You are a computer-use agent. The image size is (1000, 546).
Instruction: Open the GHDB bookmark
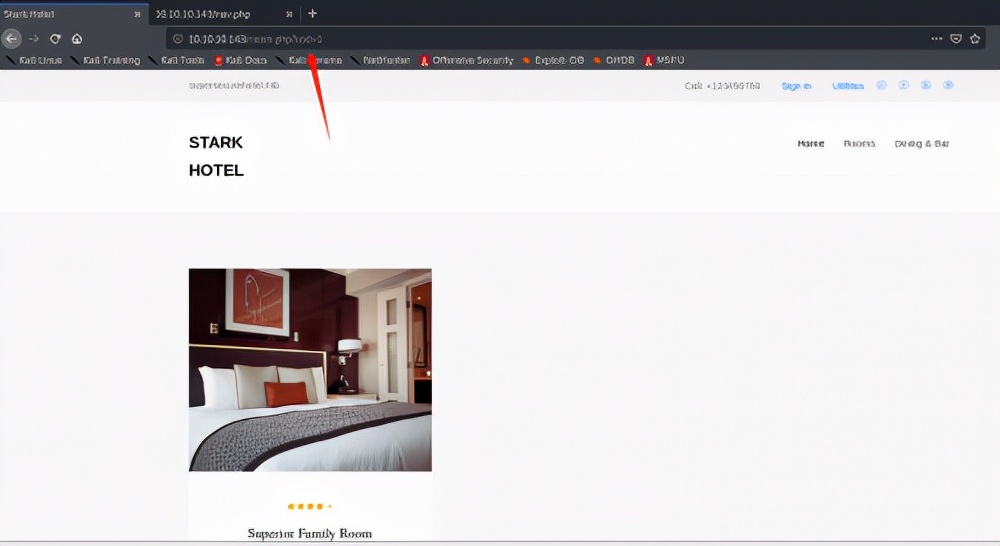click(x=614, y=60)
